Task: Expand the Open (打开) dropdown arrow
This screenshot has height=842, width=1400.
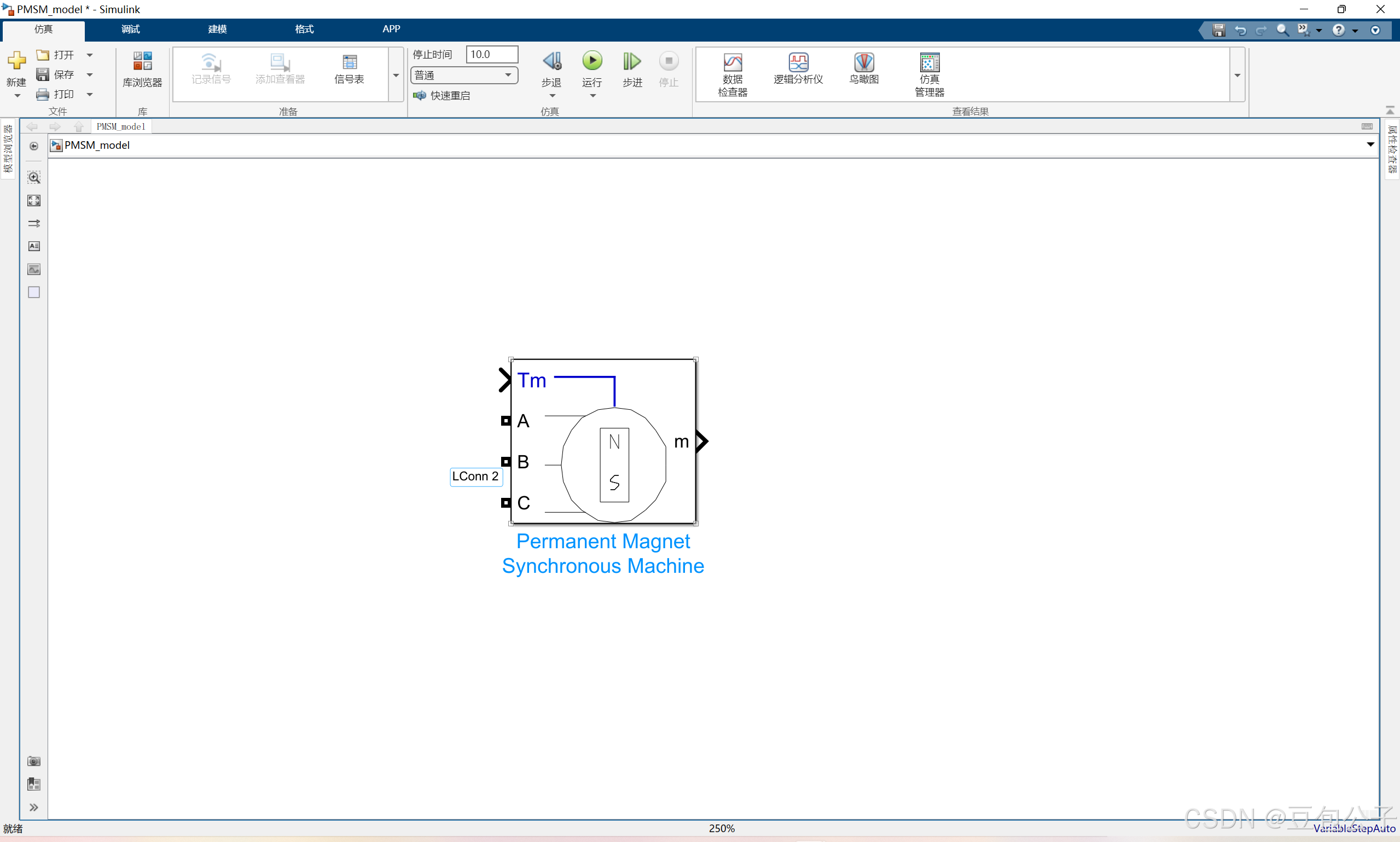Action: 90,55
